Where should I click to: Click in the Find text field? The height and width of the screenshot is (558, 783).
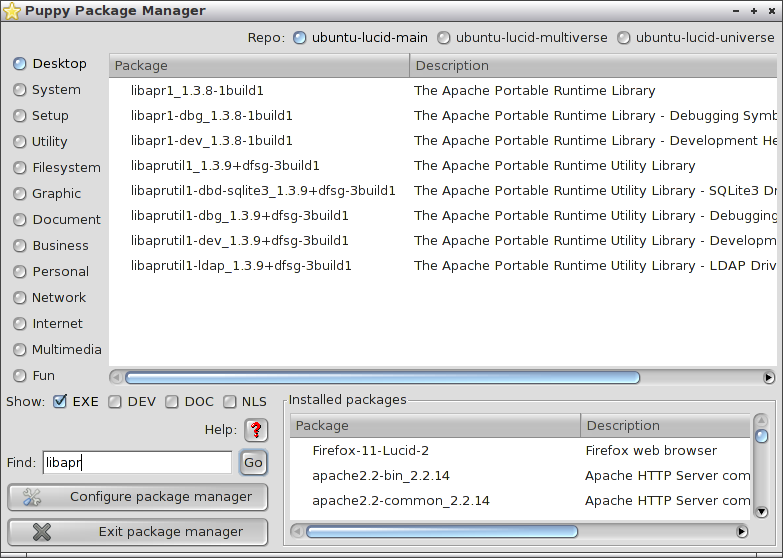136,463
